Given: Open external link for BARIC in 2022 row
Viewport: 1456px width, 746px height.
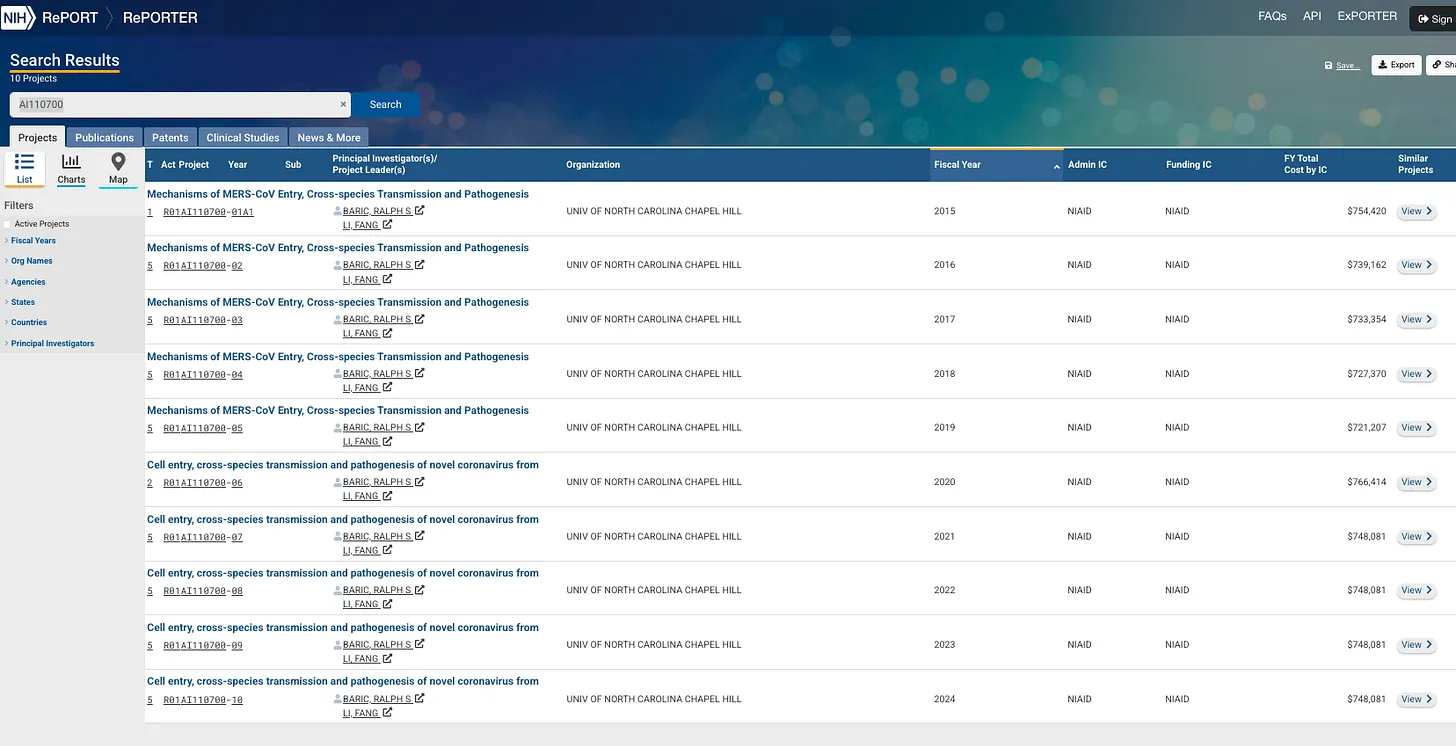Looking at the screenshot, I should pos(420,589).
